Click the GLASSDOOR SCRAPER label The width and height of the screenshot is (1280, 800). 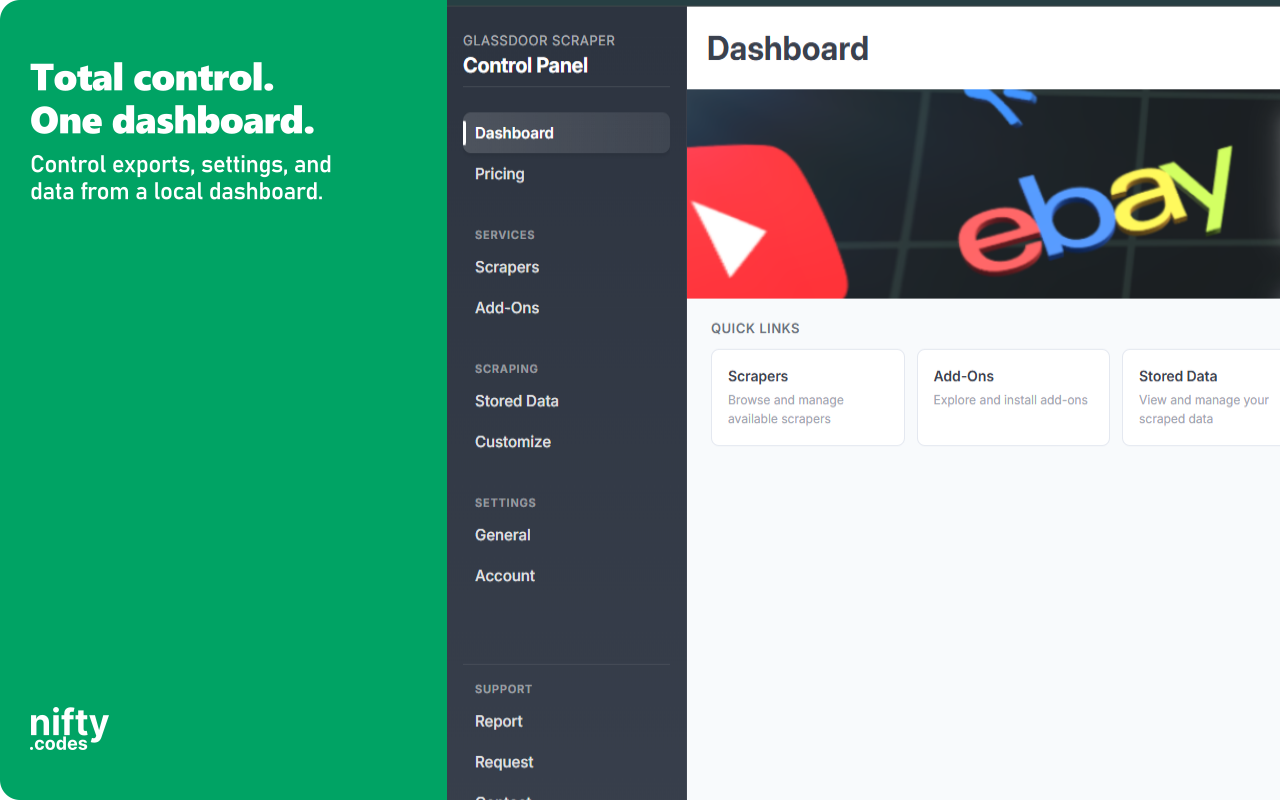point(539,40)
